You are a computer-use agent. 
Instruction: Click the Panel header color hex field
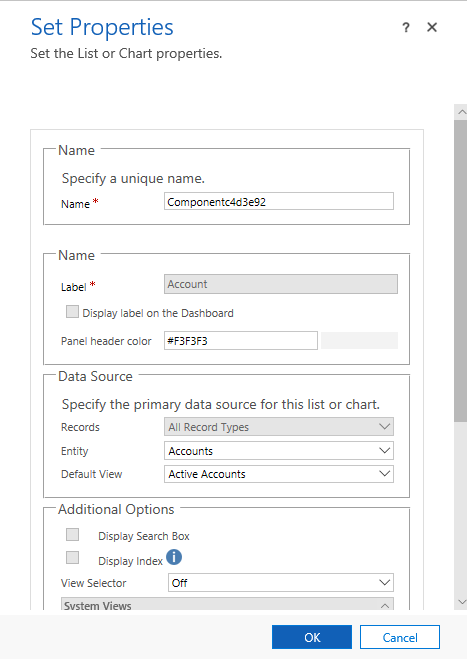pyautogui.click(x=241, y=340)
